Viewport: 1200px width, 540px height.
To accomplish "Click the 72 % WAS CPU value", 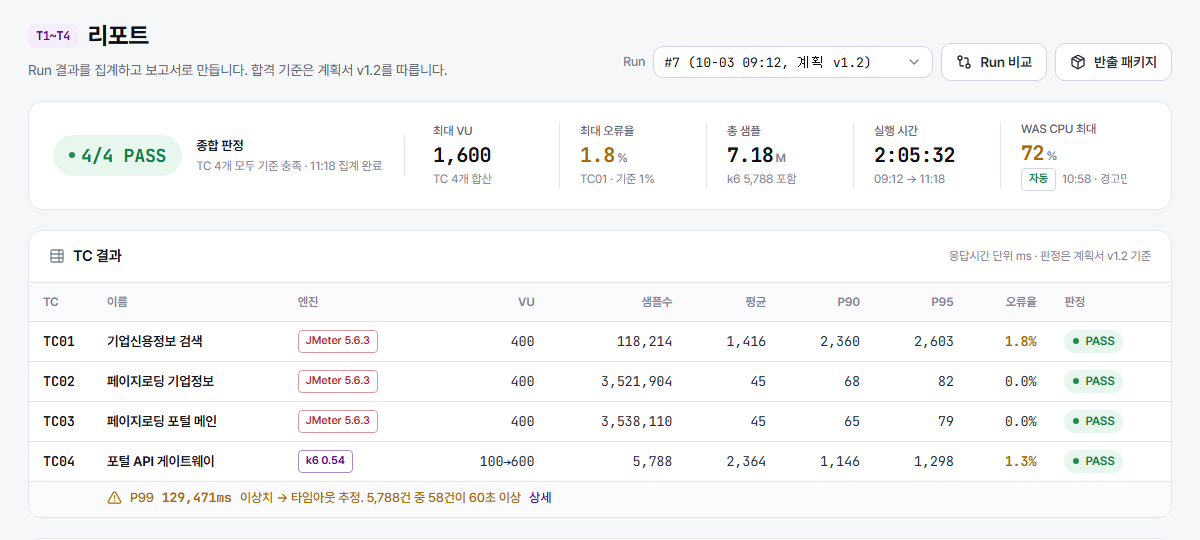I will [1039, 153].
